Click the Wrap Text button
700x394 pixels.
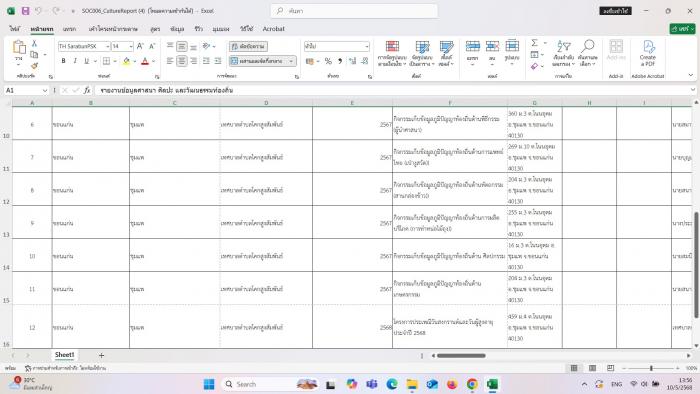tap(249, 46)
